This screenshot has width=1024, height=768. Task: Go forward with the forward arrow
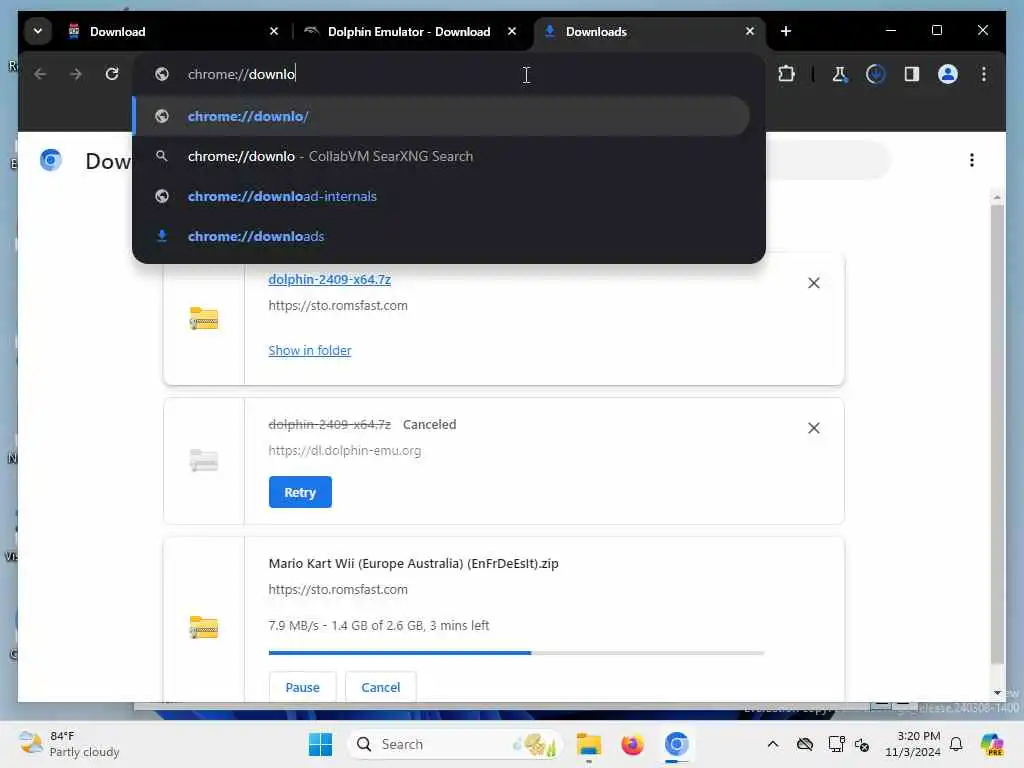click(76, 74)
